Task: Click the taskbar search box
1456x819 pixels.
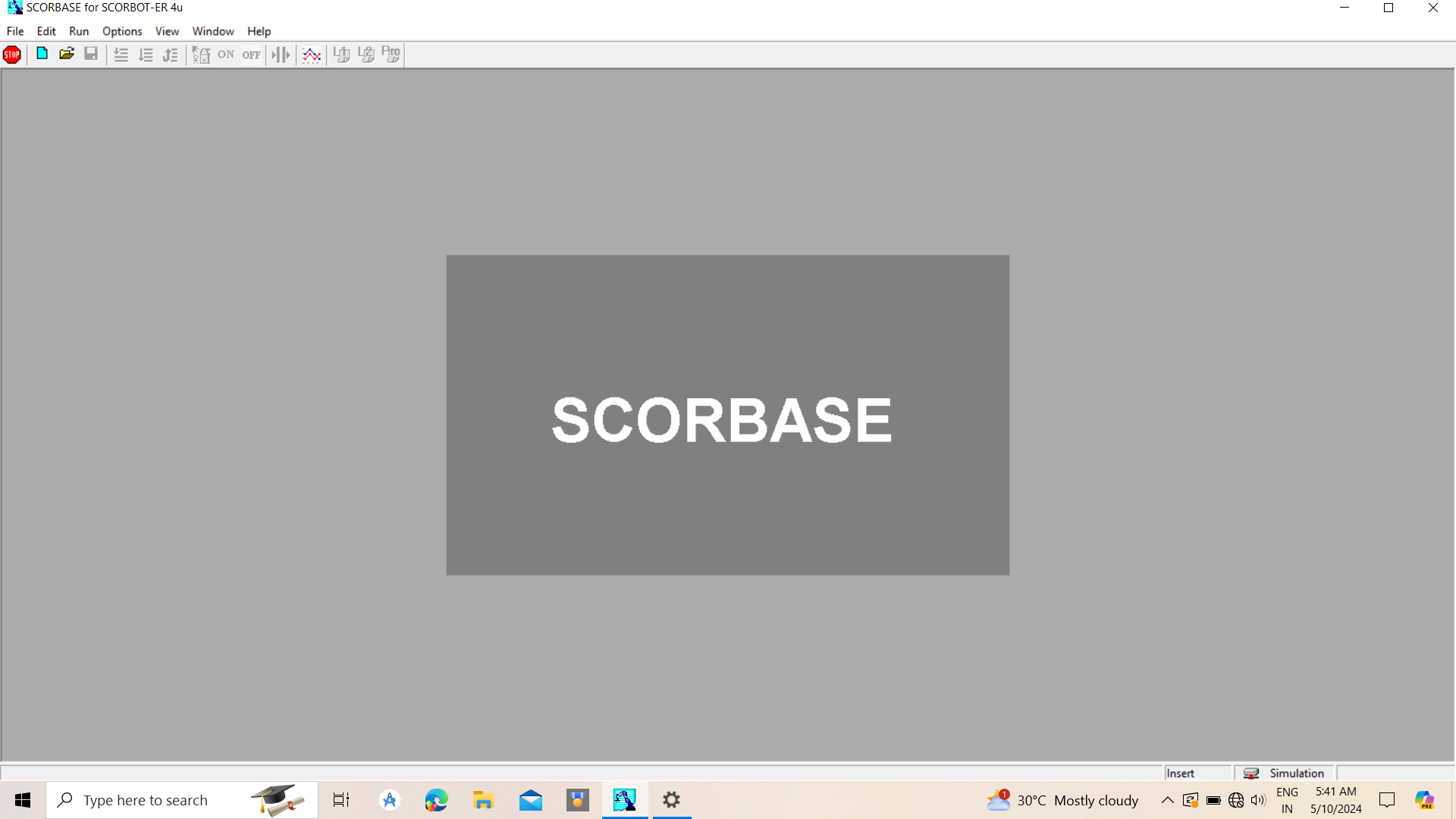Action: 182,800
